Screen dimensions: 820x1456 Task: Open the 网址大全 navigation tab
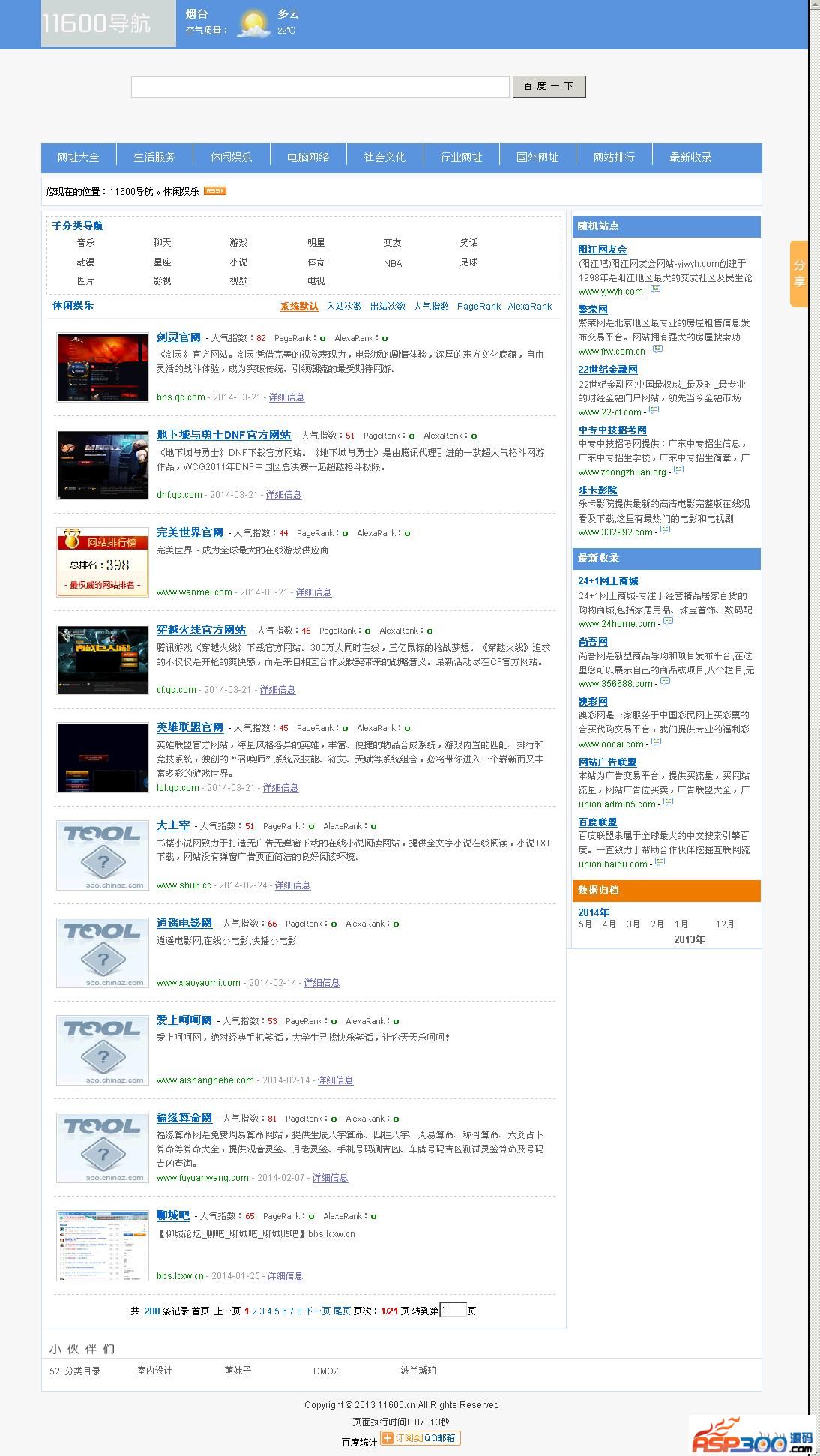pyautogui.click(x=79, y=157)
